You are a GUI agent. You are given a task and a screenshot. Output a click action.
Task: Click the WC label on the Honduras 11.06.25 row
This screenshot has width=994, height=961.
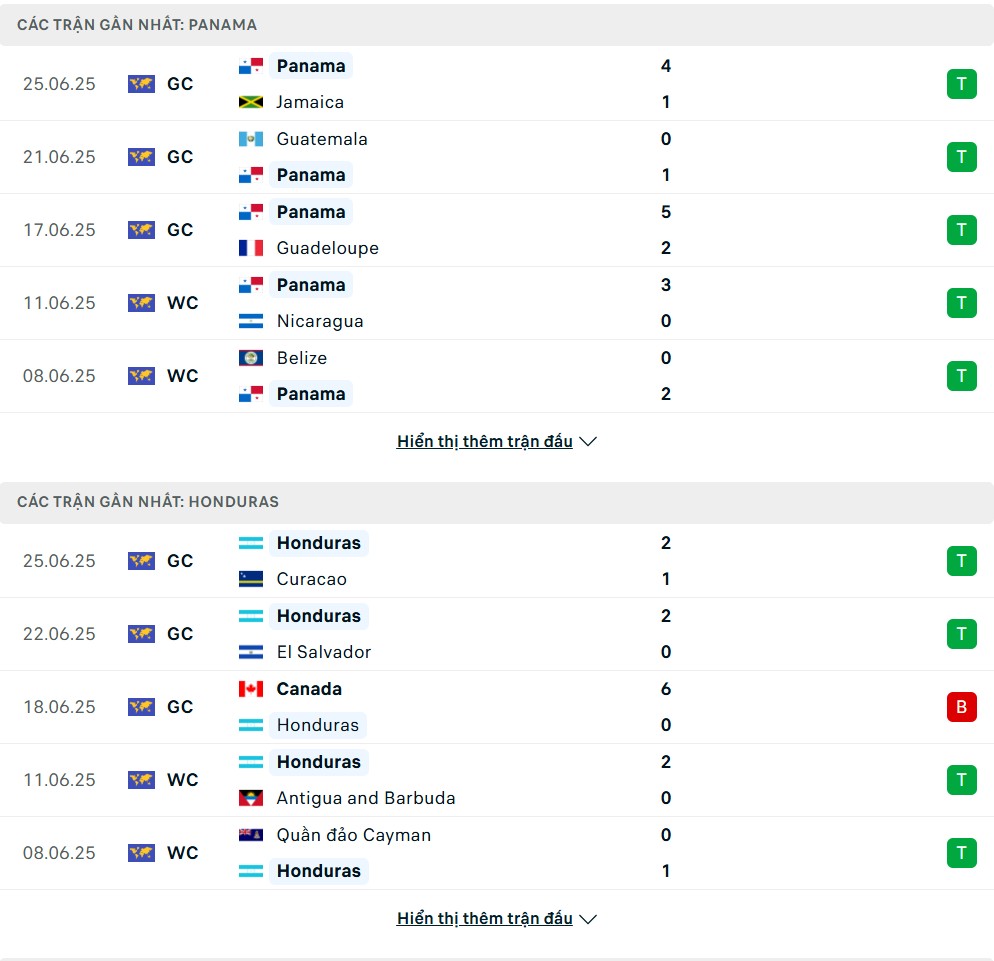(183, 779)
